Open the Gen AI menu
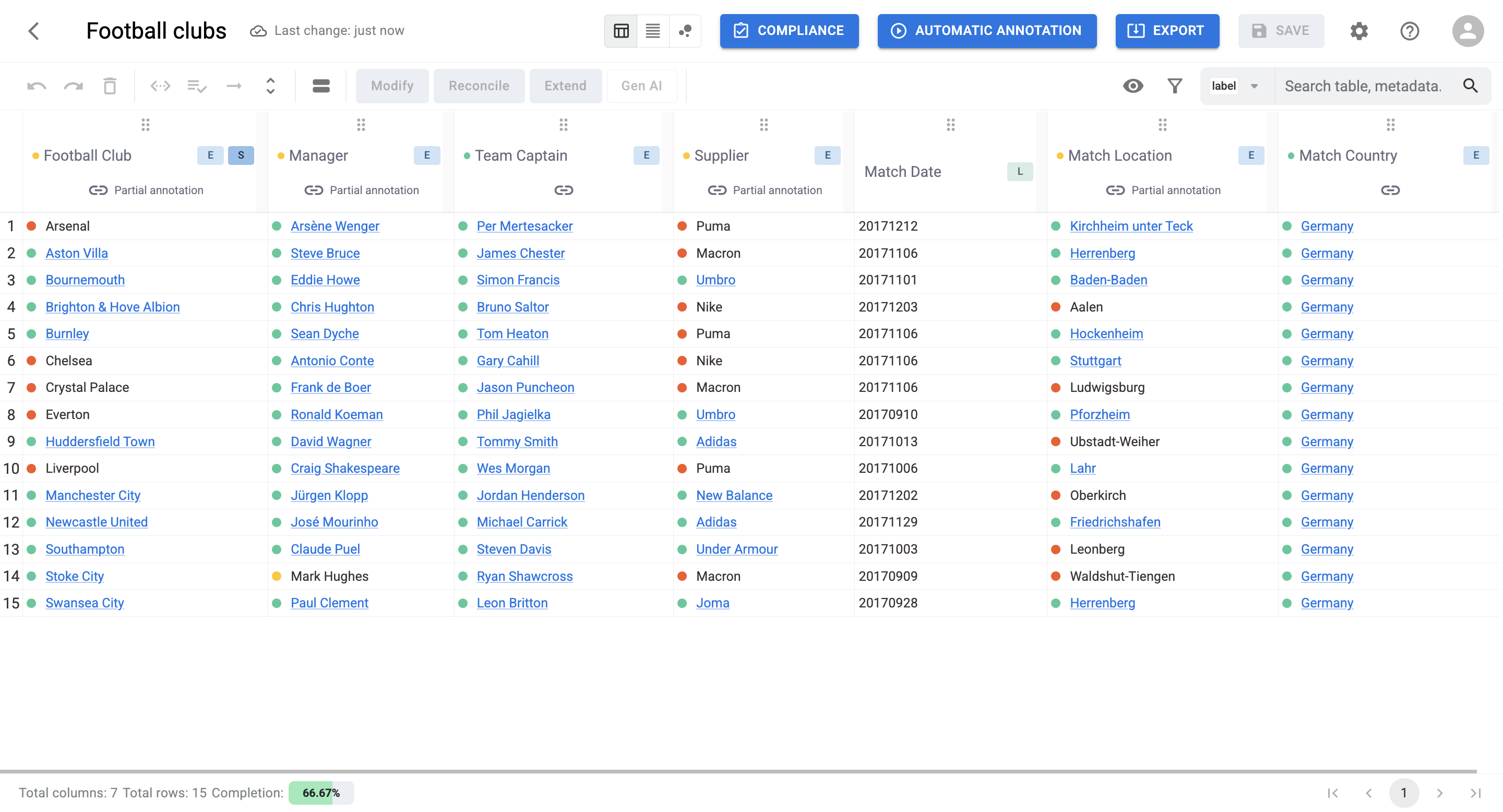This screenshot has height=812, width=1503. tap(641, 86)
